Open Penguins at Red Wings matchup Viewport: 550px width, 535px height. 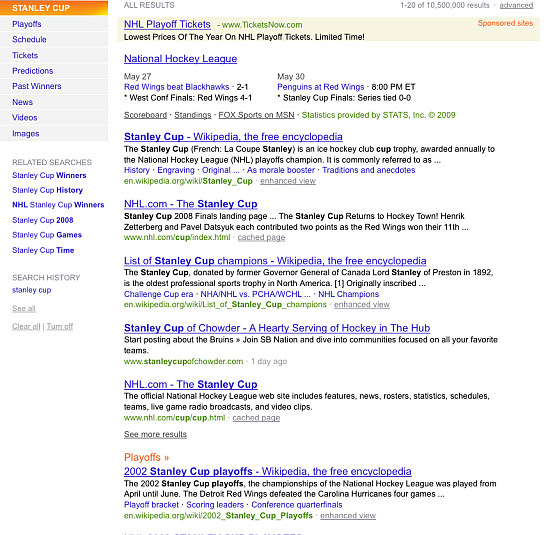point(321,87)
